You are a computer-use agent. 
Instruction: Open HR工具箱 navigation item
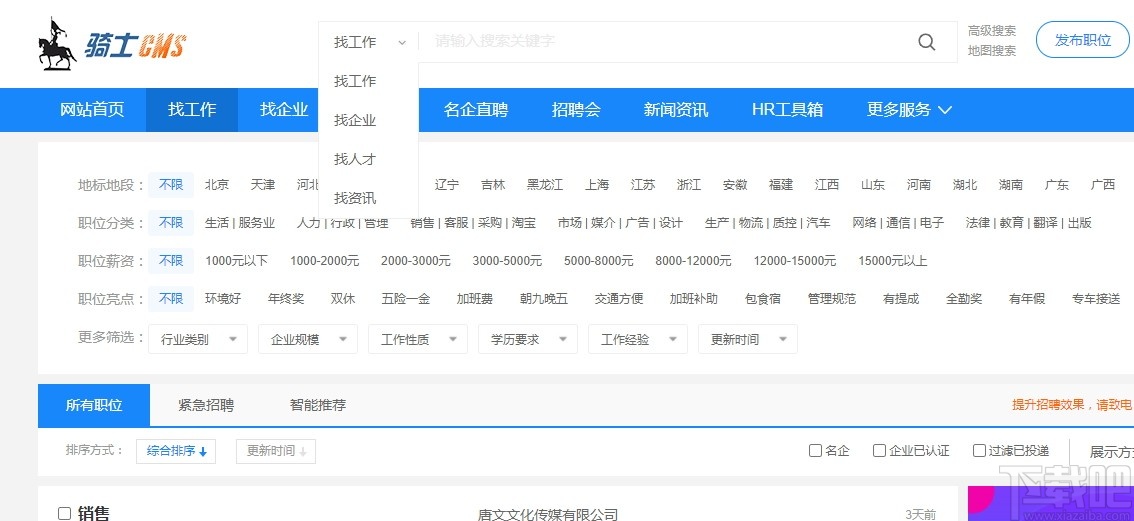[787, 110]
